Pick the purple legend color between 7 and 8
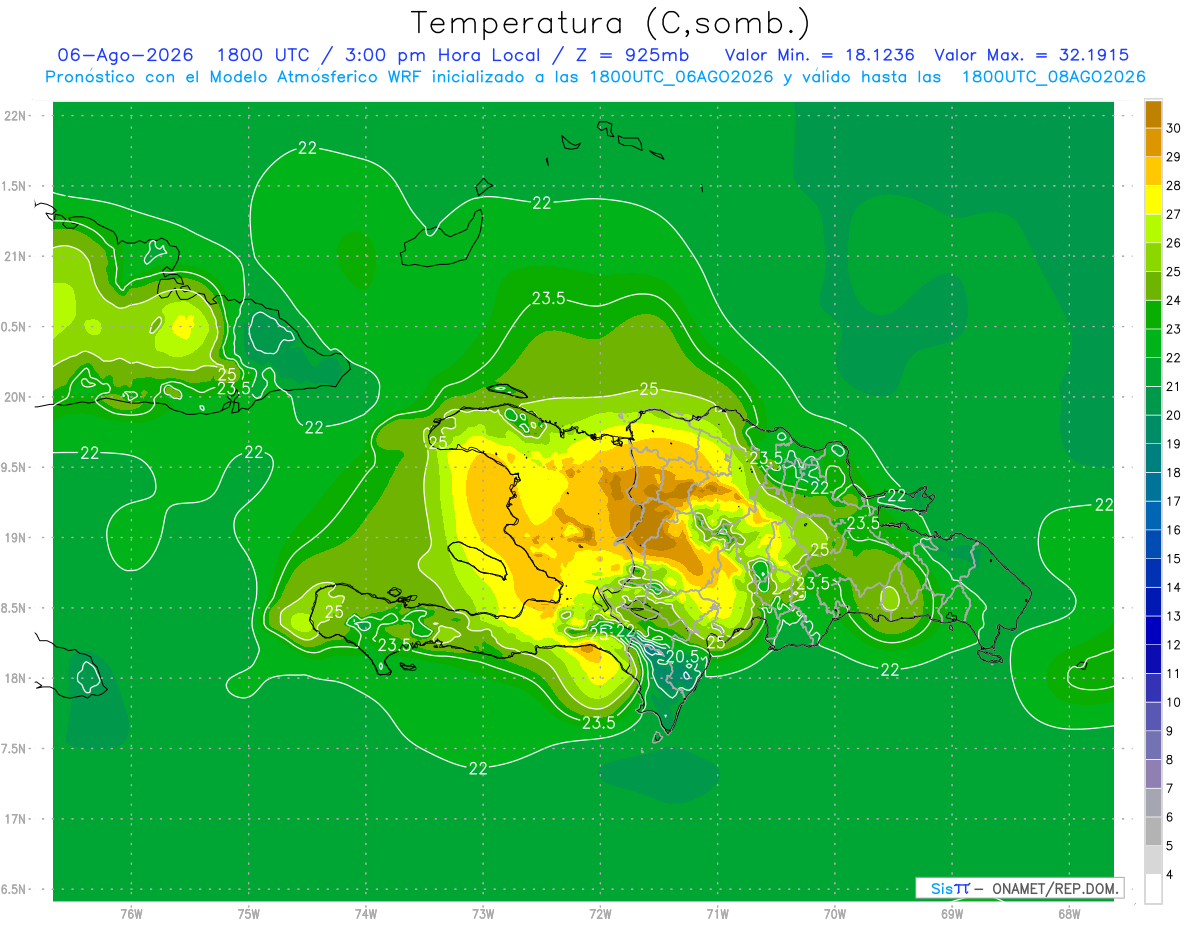The width and height of the screenshot is (1200, 927). tap(1153, 774)
